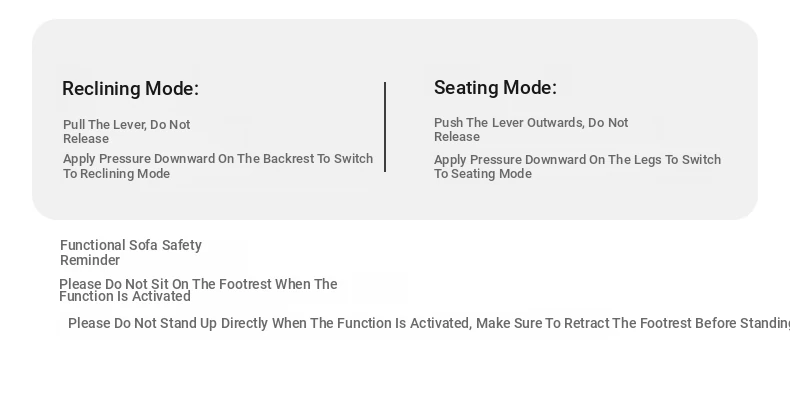This screenshot has width=790, height=414.
Task: Click 'Release' under the Pull The Lever line
Action: pos(86,139)
